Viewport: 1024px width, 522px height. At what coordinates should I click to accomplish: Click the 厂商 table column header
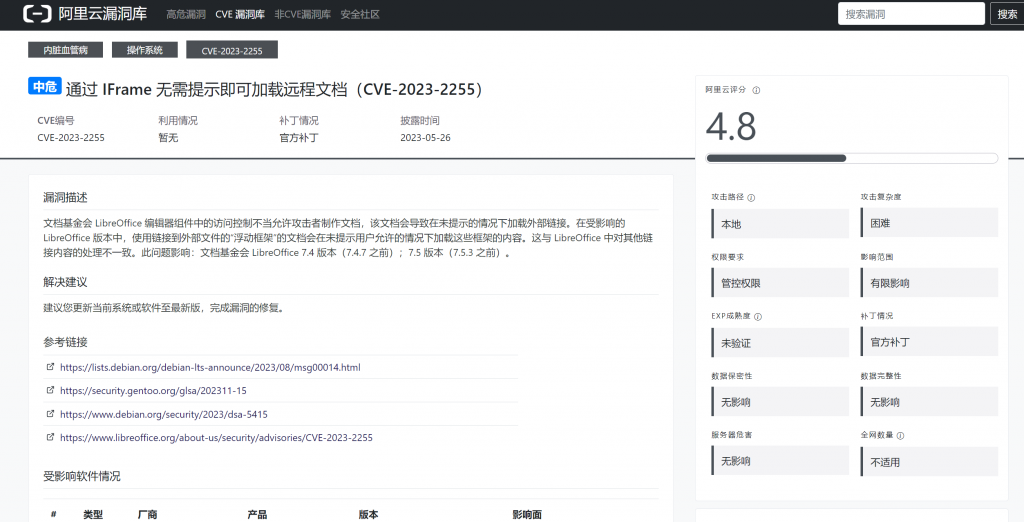click(x=148, y=515)
